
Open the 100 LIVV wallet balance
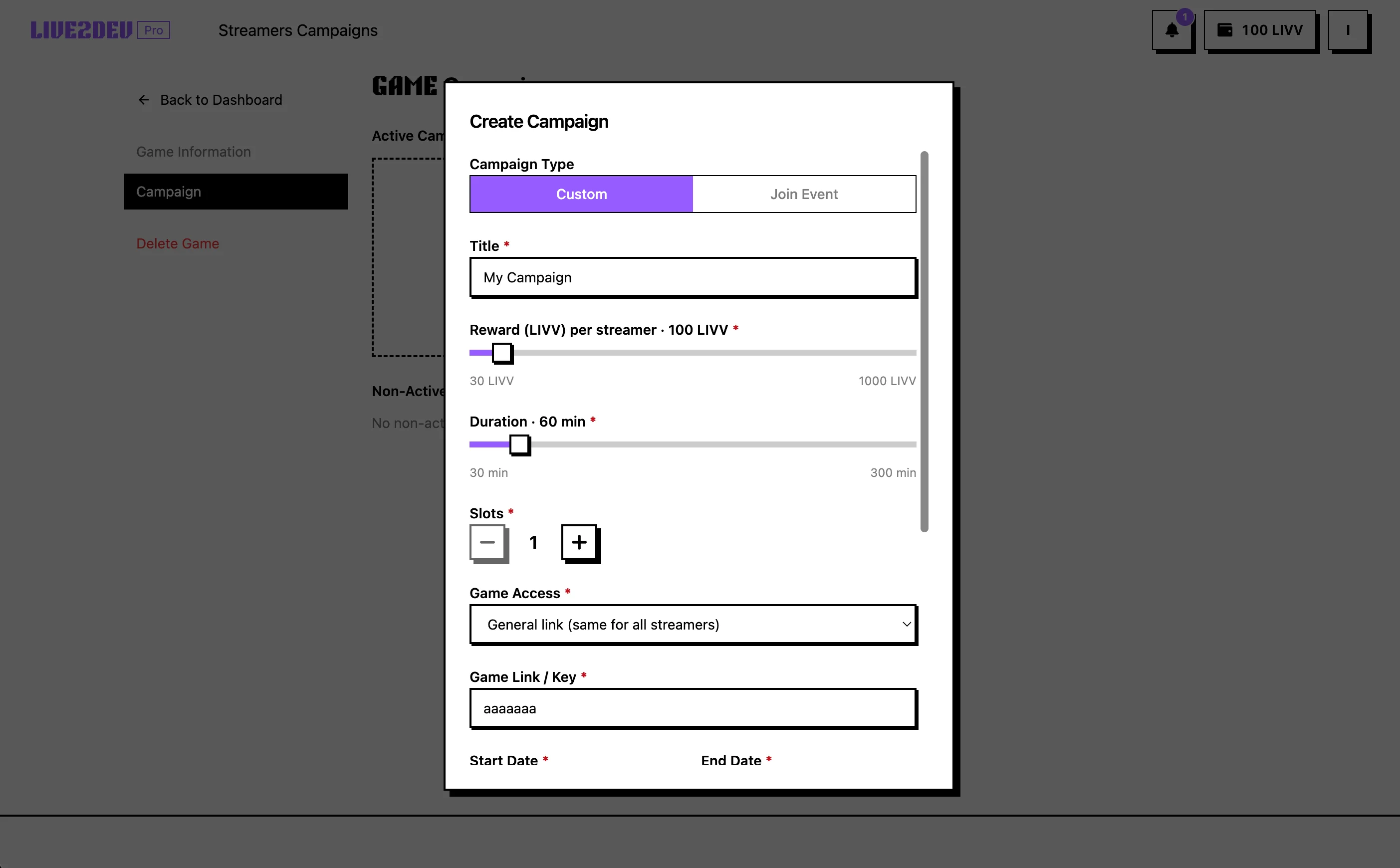click(1260, 30)
